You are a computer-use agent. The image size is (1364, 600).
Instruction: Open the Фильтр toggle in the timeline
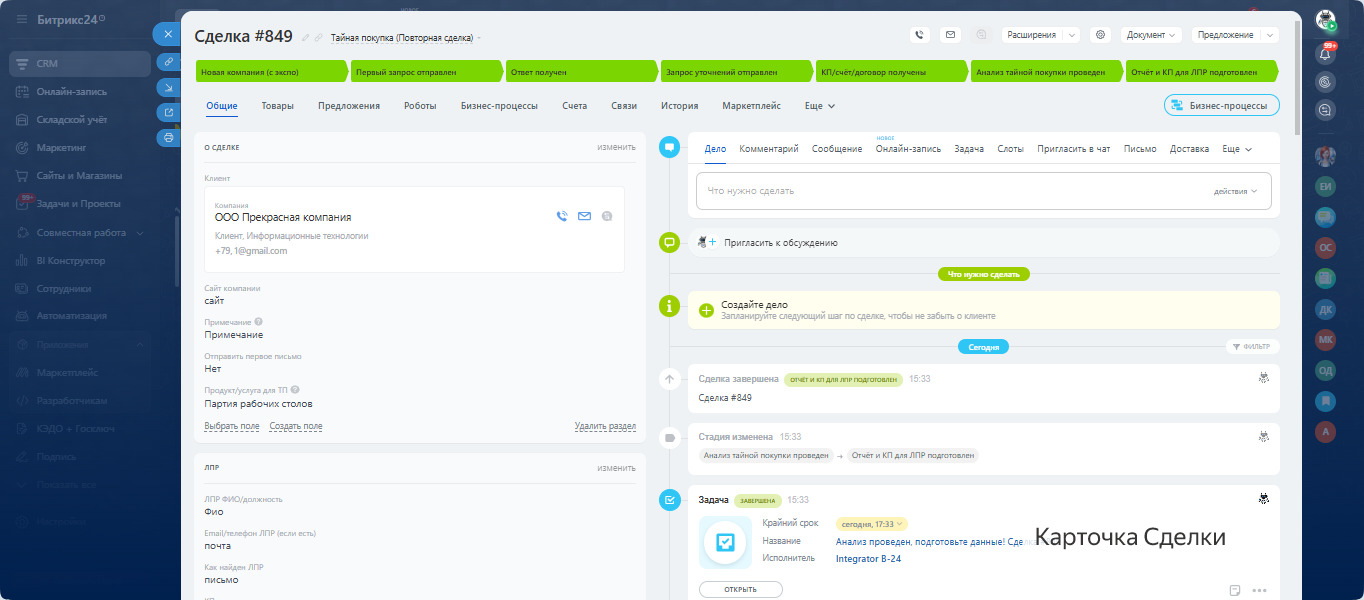[x=1252, y=347]
